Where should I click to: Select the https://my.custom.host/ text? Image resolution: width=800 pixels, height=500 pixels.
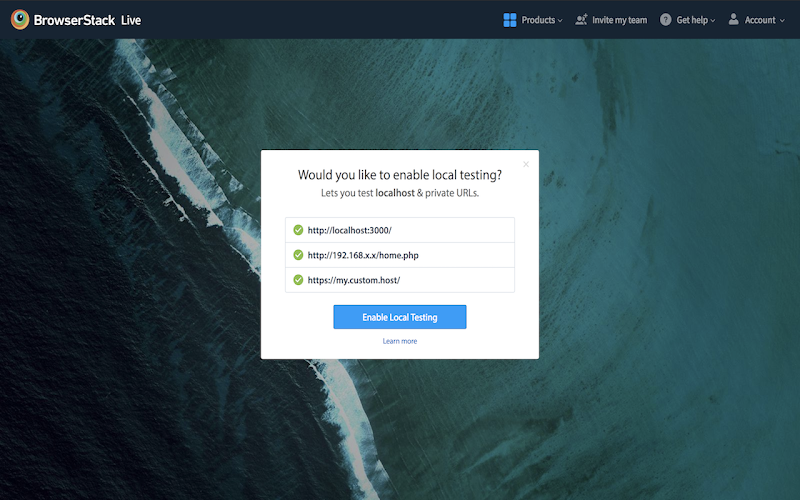pyautogui.click(x=354, y=280)
